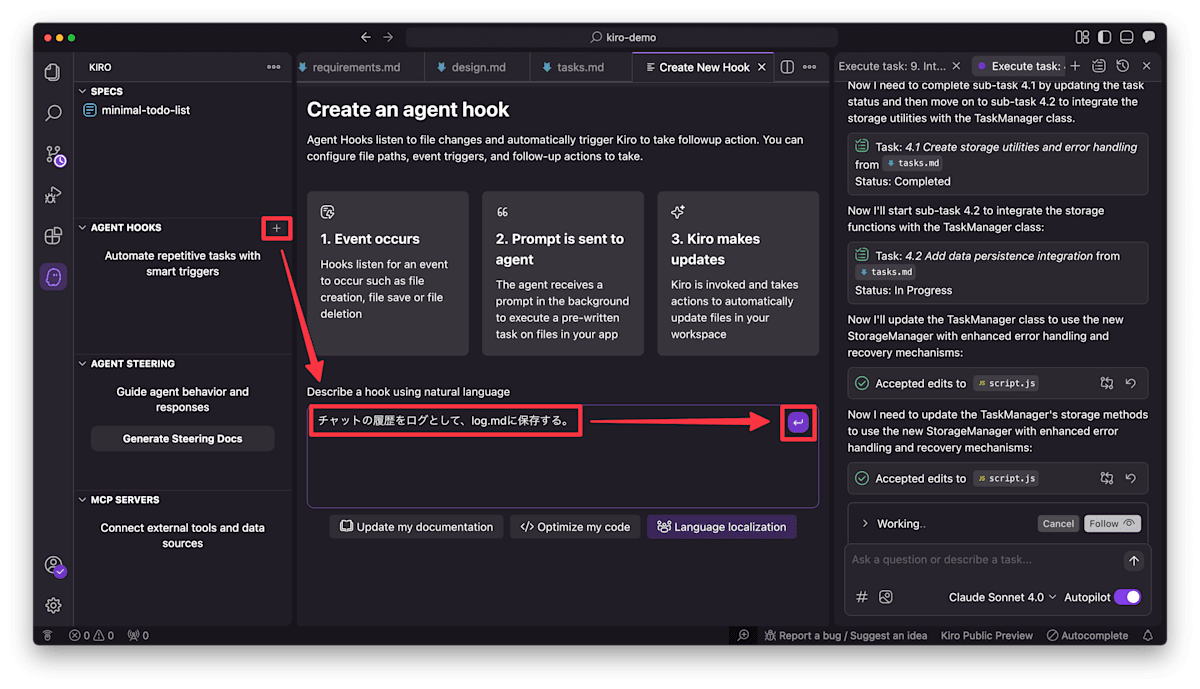Toggle the Follow eye button
The image size is (1200, 689).
tap(1112, 524)
